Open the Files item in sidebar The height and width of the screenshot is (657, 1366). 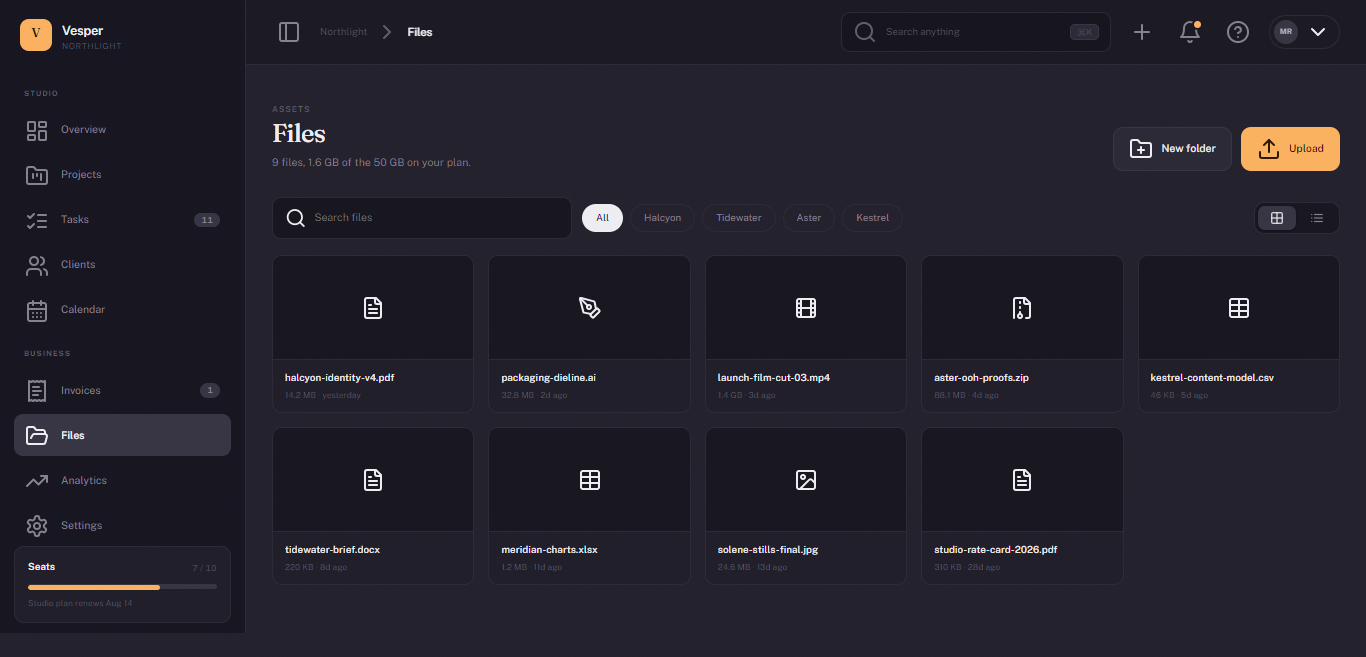(122, 435)
